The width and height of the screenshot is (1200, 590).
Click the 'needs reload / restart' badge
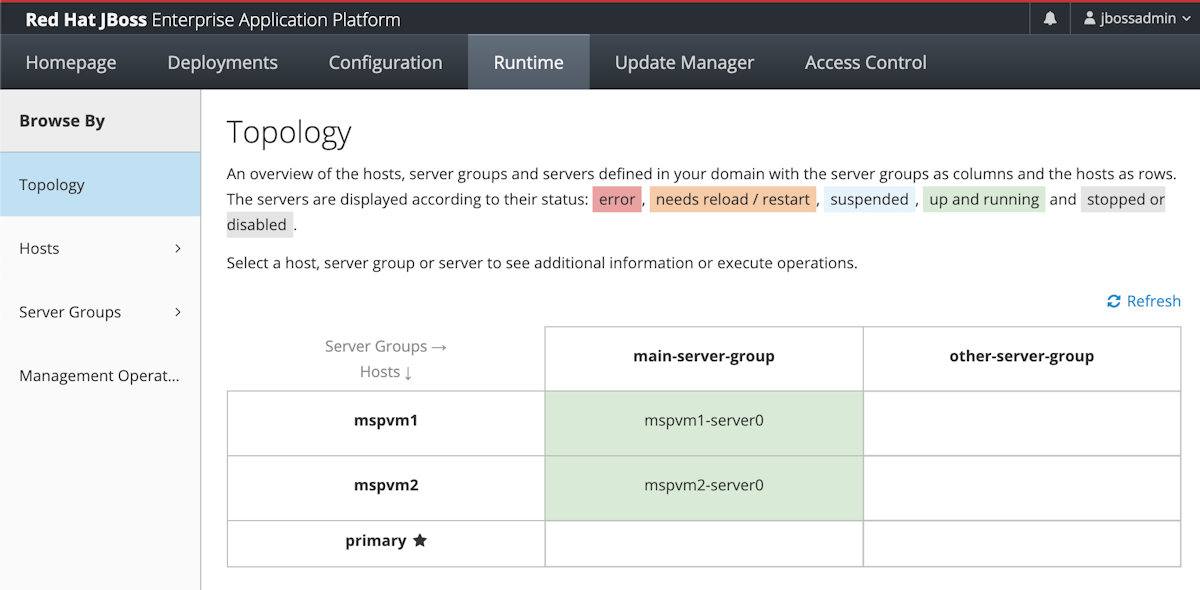(x=733, y=199)
